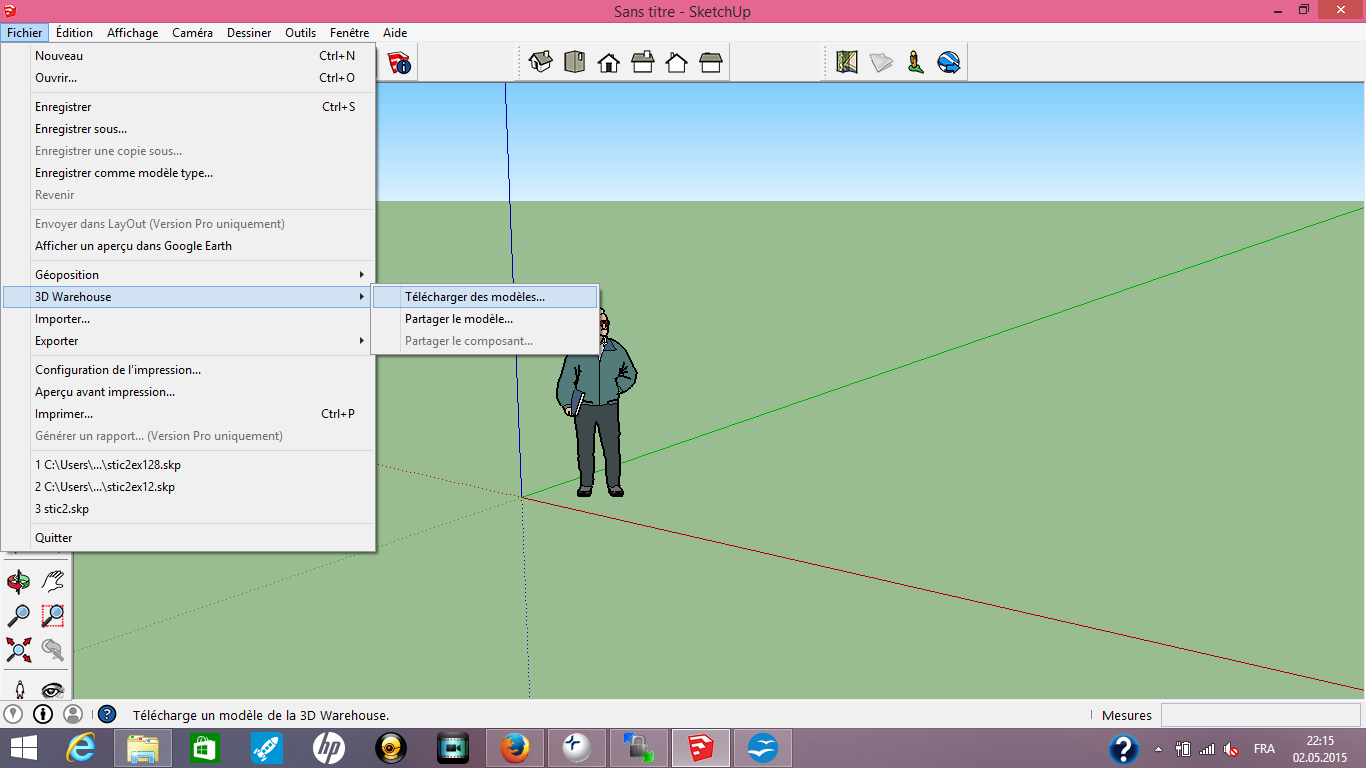Open recent file stic2ex12.skp
The width and height of the screenshot is (1366, 768).
point(189,487)
